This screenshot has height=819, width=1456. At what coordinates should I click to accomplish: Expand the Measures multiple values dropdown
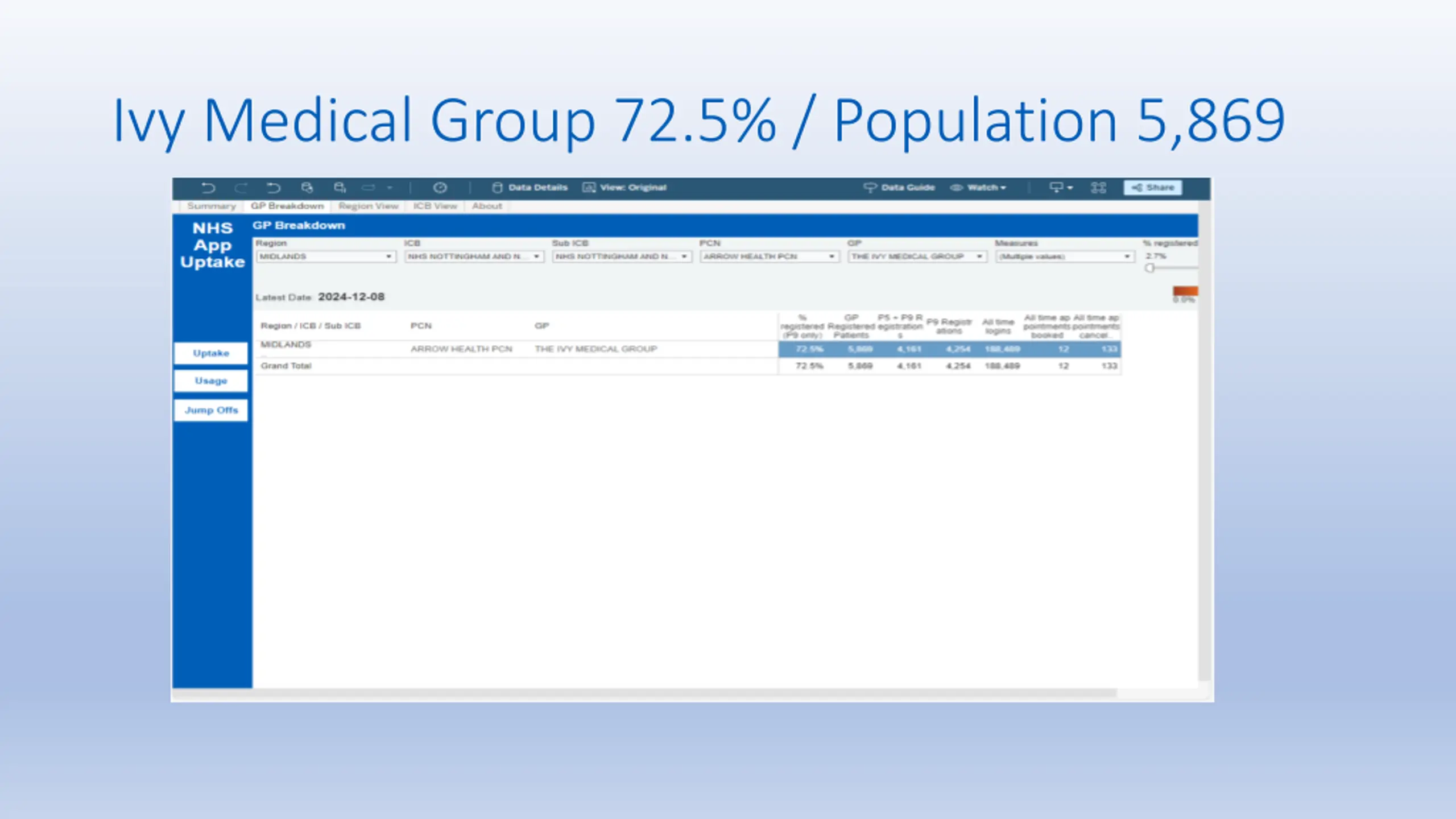click(x=1065, y=257)
